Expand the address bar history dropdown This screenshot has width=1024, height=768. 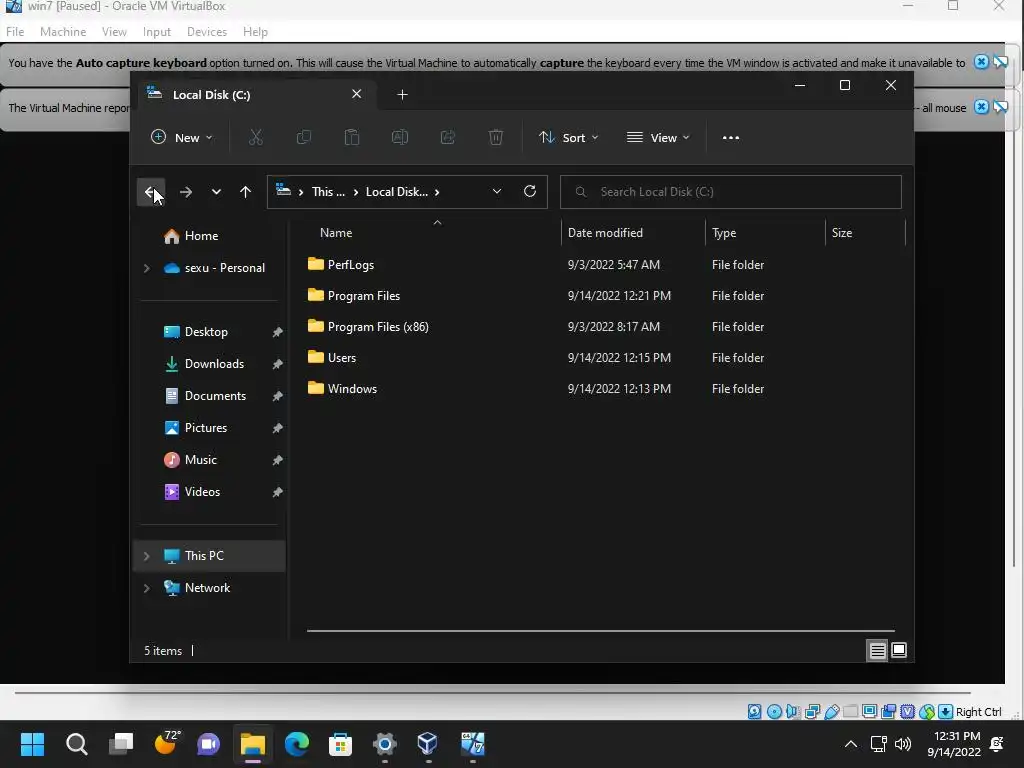[x=497, y=191]
